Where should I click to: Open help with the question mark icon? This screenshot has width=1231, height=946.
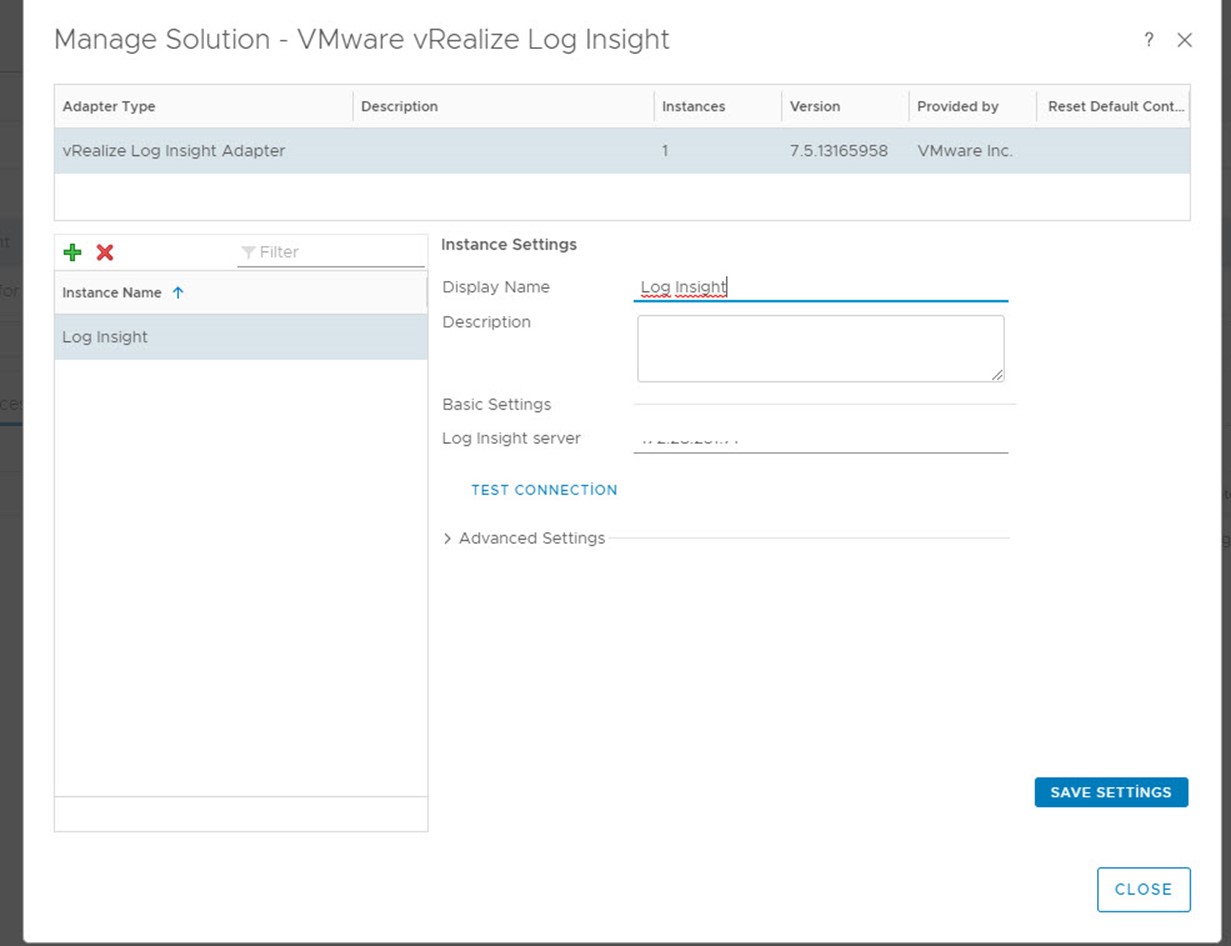point(1149,40)
